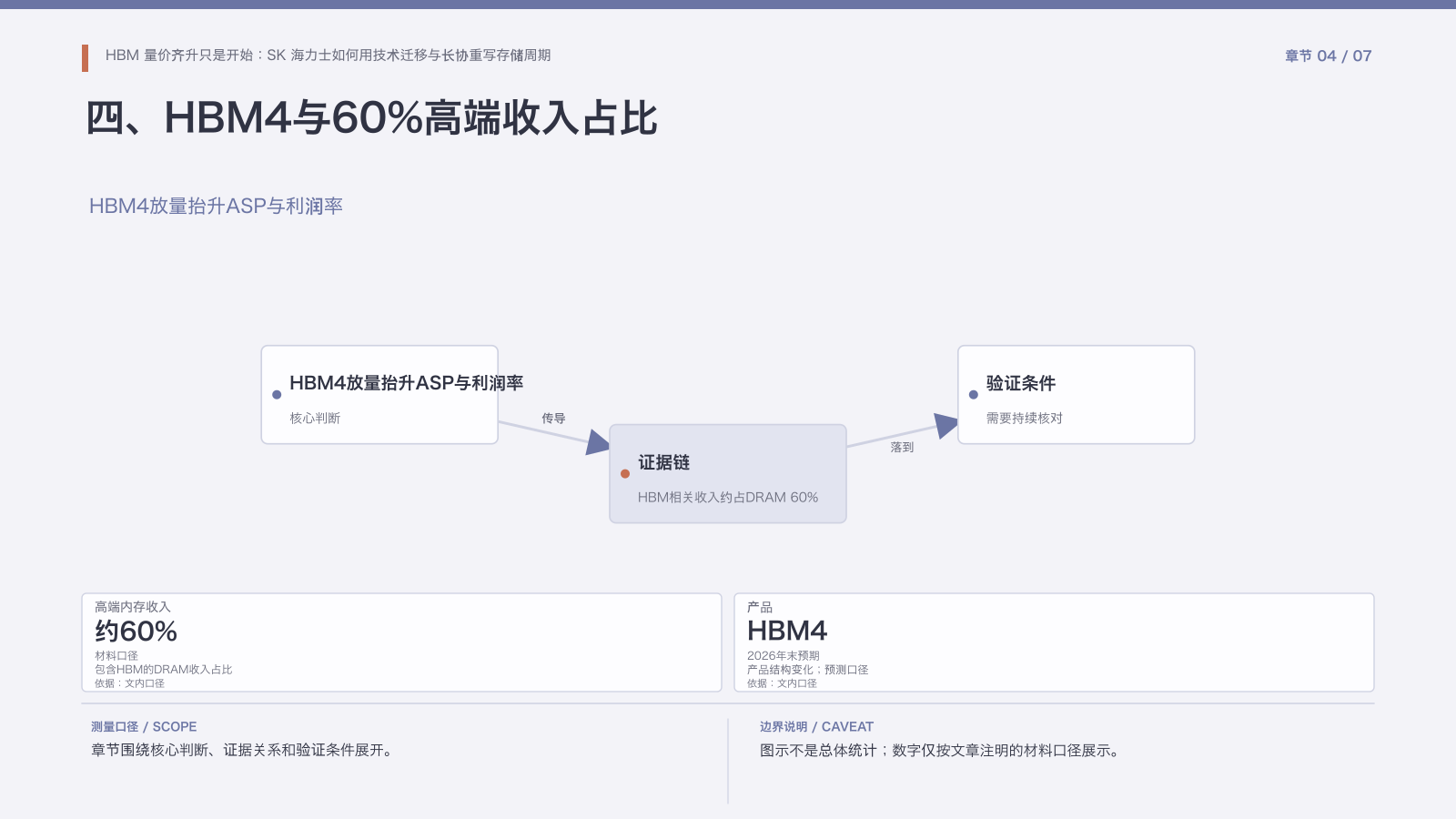Image resolution: width=1456 pixels, height=819 pixels.
Task: Click the header line starting "HBM 量价齐升只是开始"
Action: (328, 56)
